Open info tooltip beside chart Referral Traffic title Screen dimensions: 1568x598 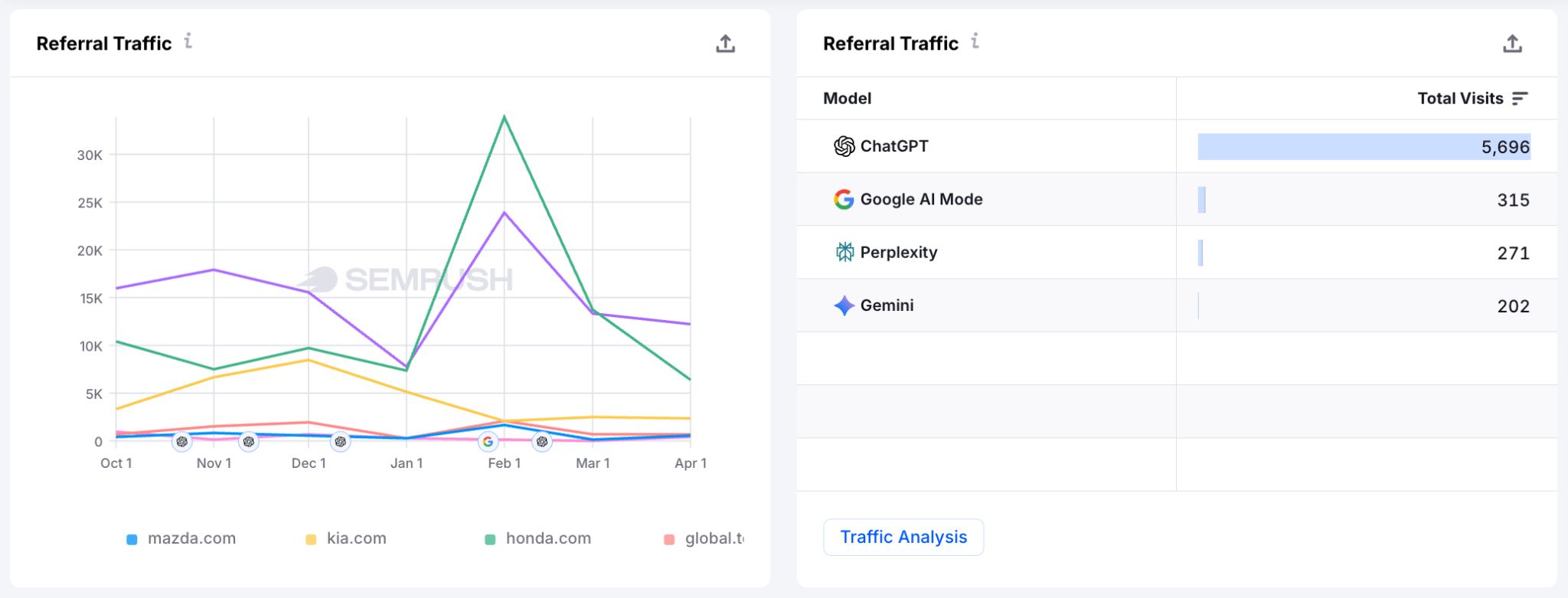coord(188,41)
